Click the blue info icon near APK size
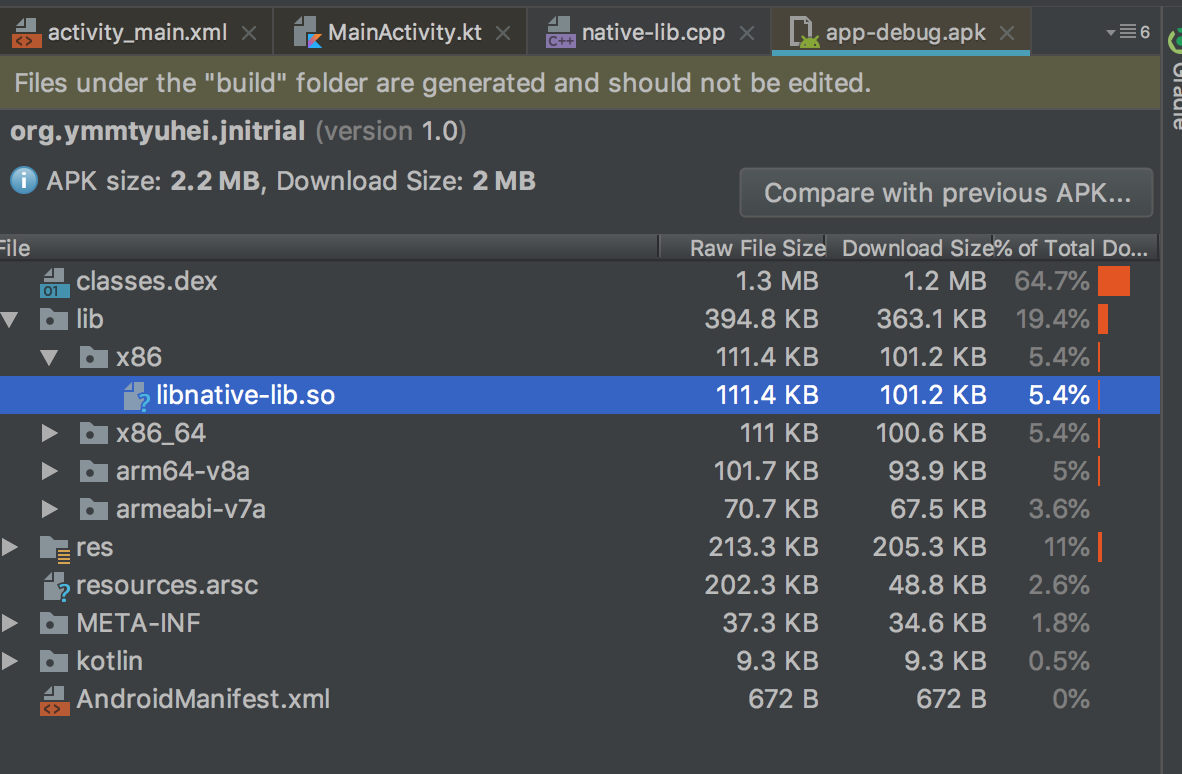The width and height of the screenshot is (1182, 774). (x=22, y=181)
